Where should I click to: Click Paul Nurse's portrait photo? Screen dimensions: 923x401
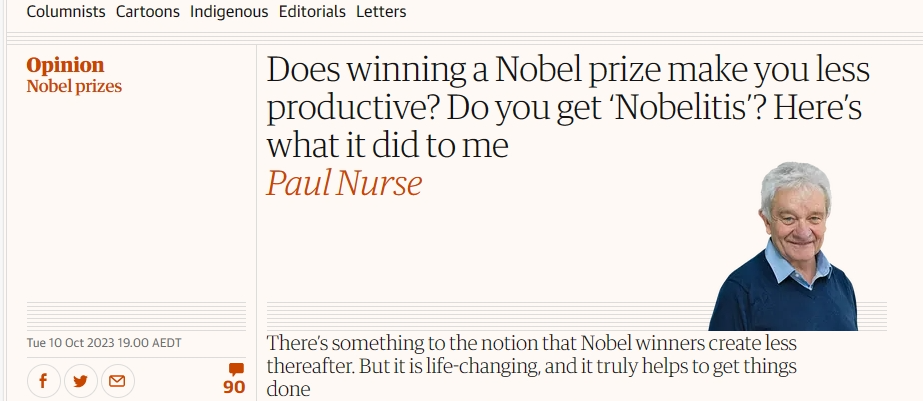(783, 246)
